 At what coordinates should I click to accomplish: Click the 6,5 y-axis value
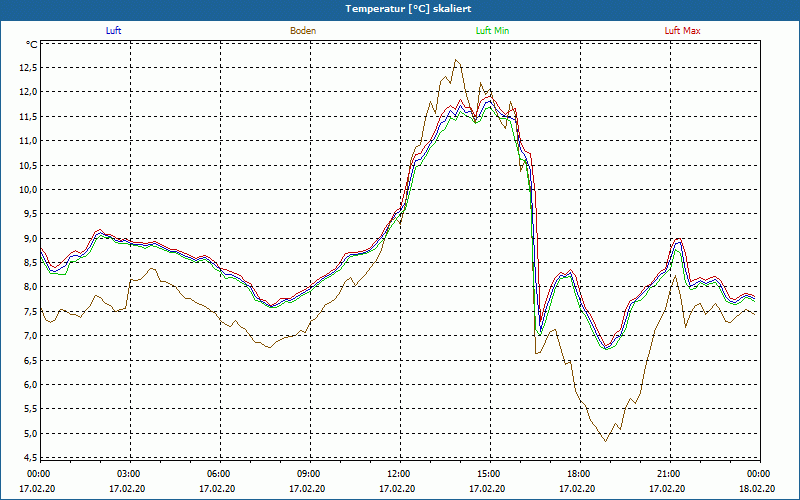pos(29,360)
